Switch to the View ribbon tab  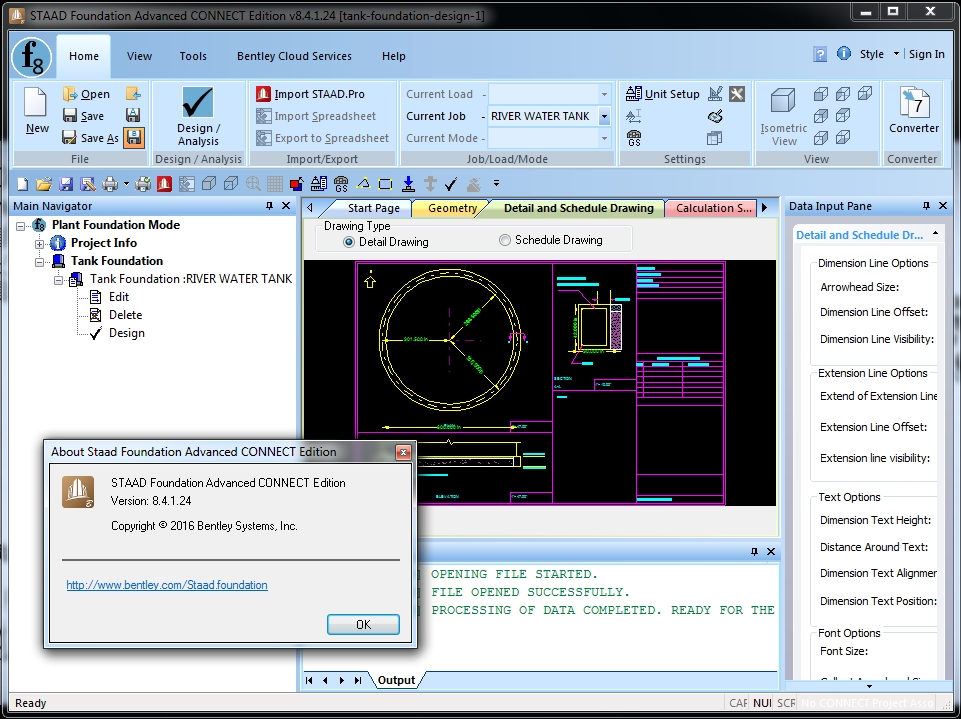(x=139, y=56)
